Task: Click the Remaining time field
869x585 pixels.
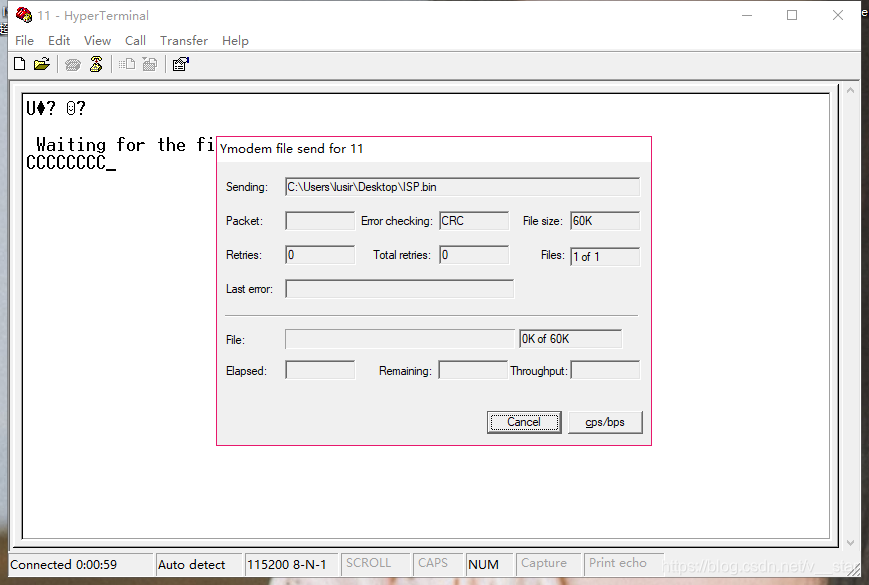Action: [x=473, y=370]
